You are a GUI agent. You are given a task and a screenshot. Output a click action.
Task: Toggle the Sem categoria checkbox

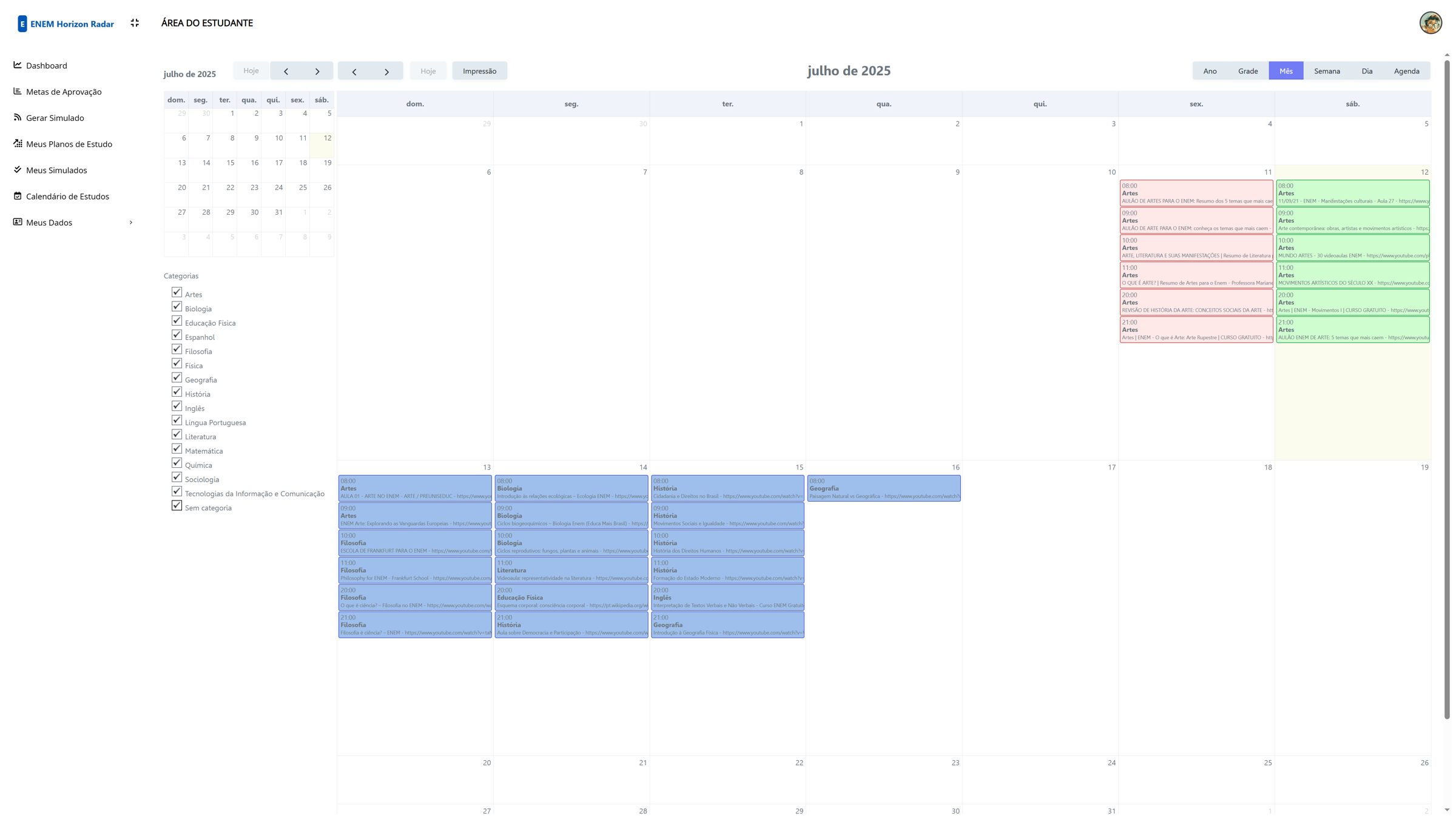pos(177,506)
